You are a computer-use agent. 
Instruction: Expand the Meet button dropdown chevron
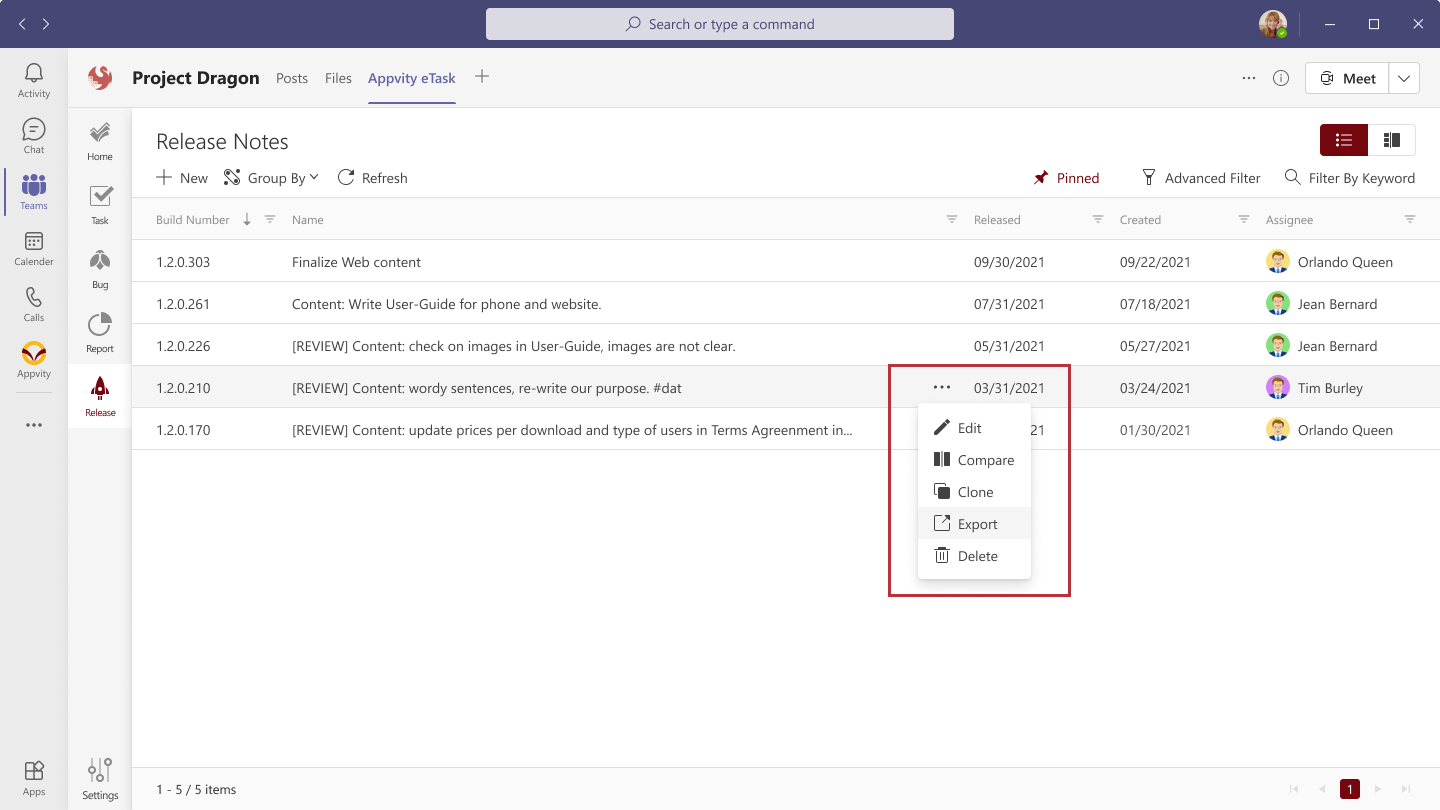[1403, 77]
